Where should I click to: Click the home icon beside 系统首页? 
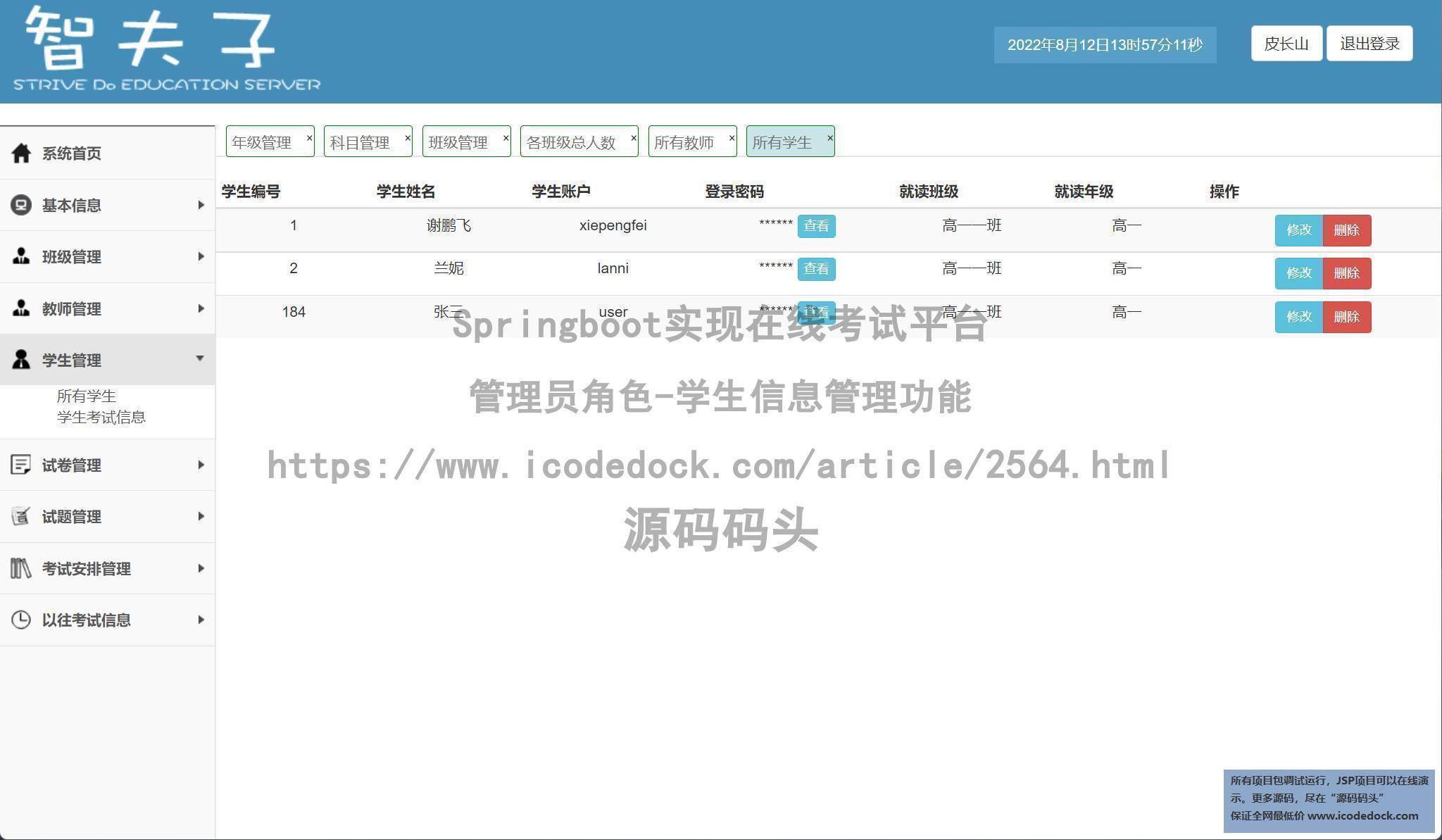click(x=21, y=153)
